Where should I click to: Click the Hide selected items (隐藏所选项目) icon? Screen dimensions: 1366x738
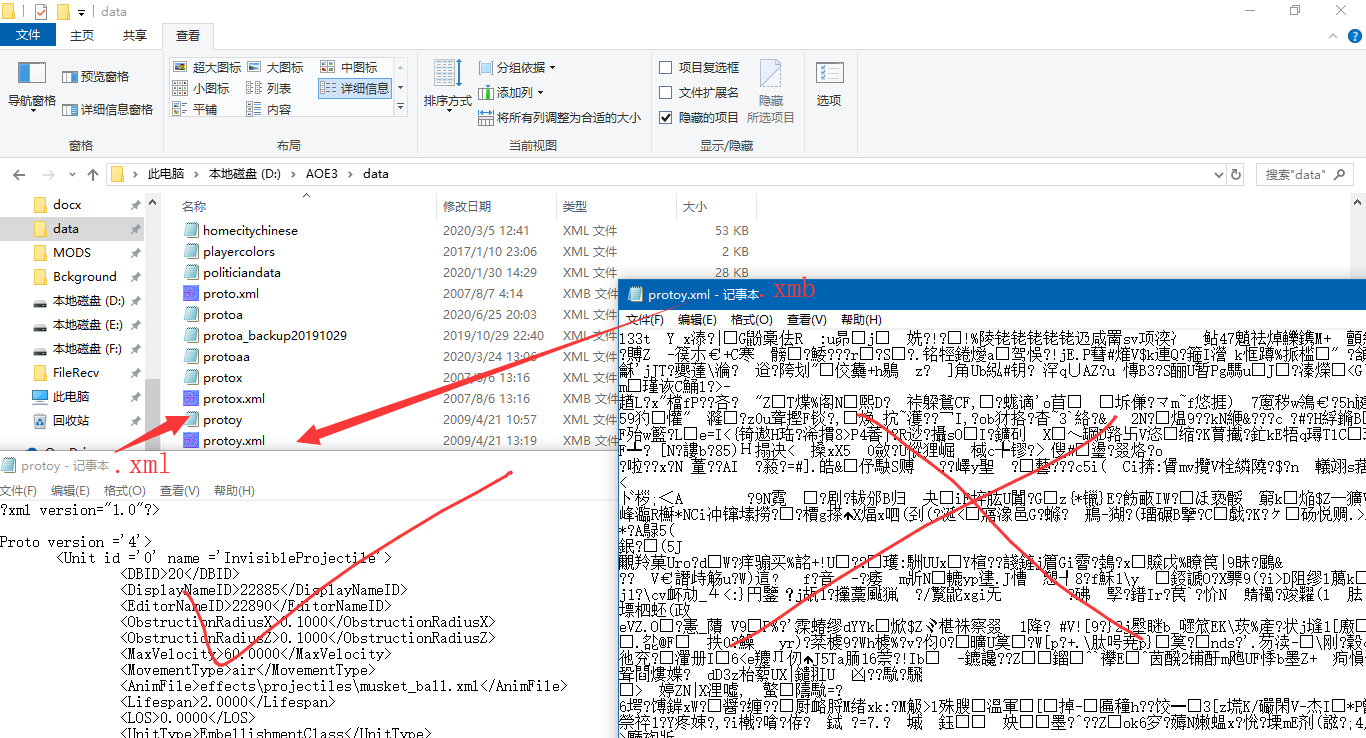point(770,86)
